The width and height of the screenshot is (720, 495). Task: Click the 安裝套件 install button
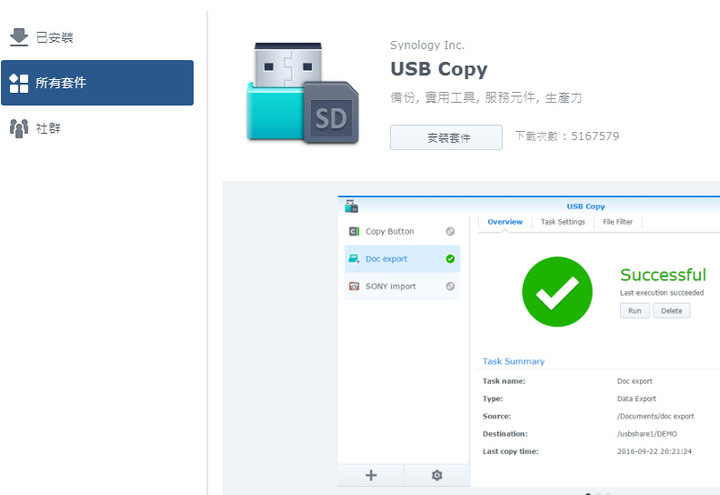coord(446,137)
